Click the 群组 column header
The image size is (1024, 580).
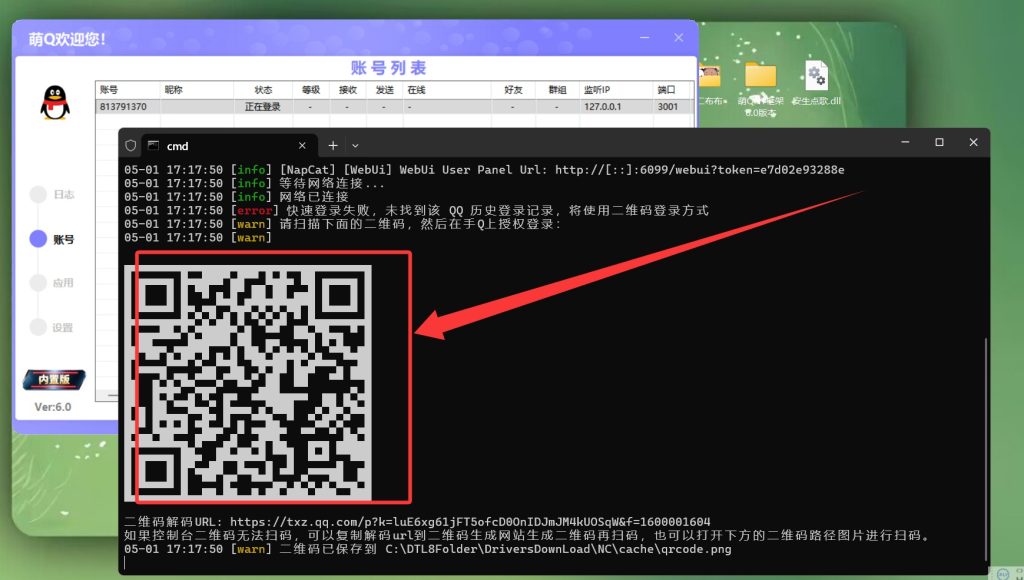point(558,90)
